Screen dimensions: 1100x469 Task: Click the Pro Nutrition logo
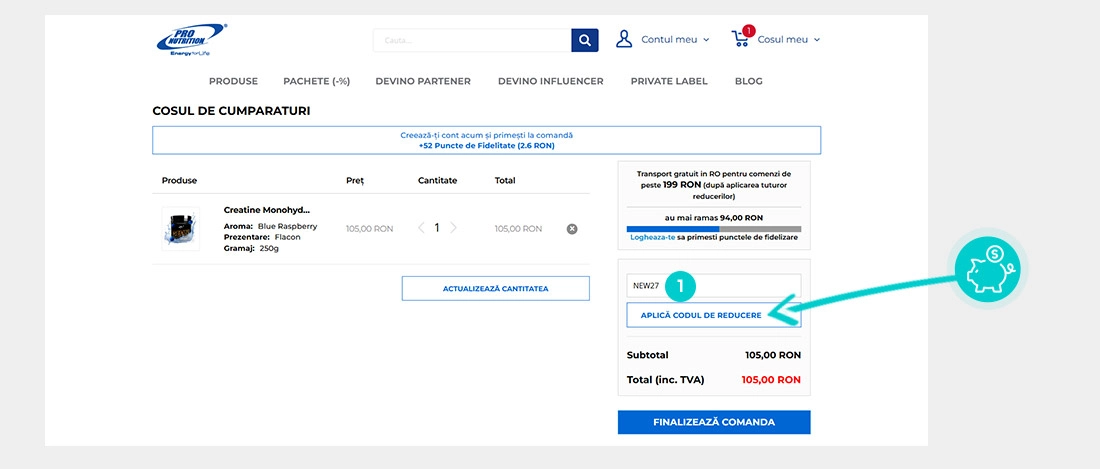[191, 40]
